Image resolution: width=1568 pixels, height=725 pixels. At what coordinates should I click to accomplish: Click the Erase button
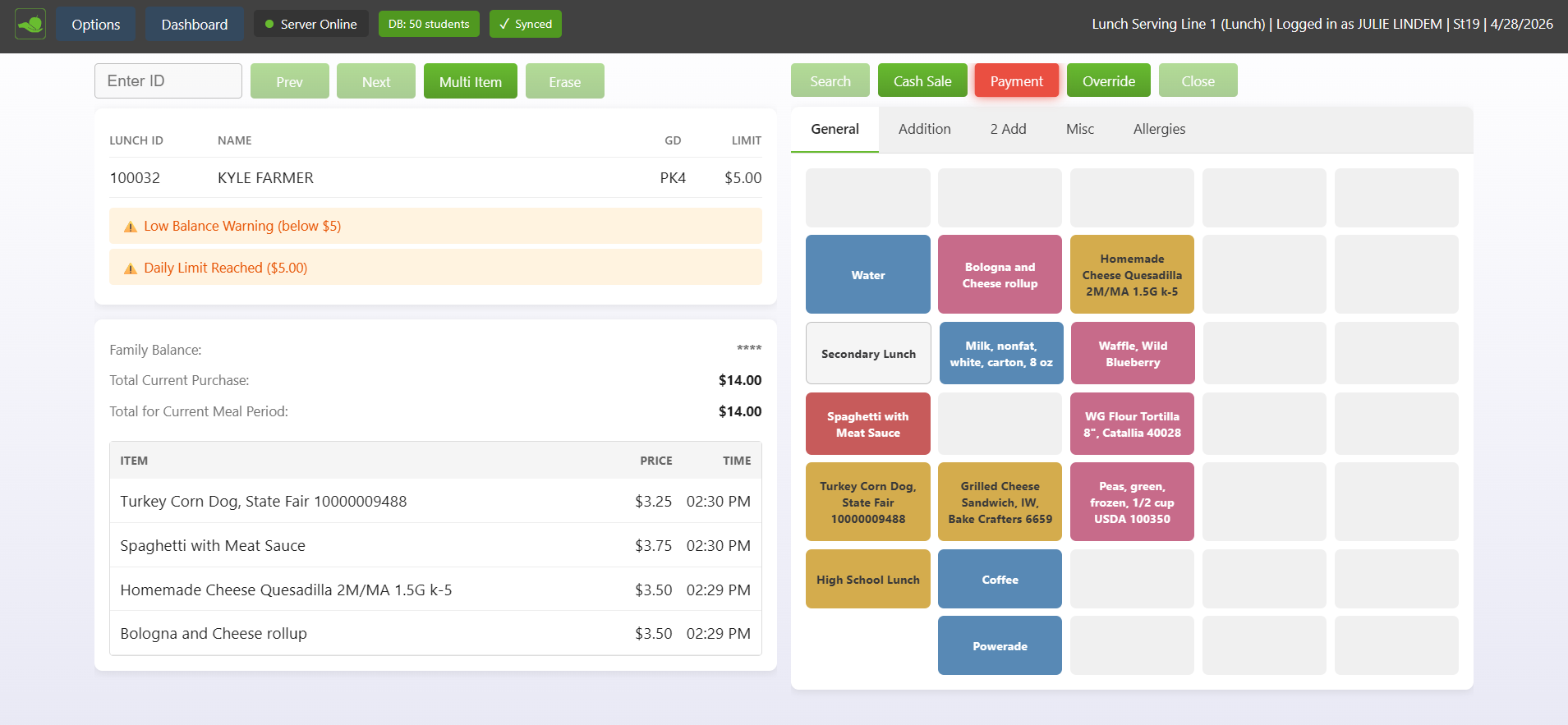point(565,81)
